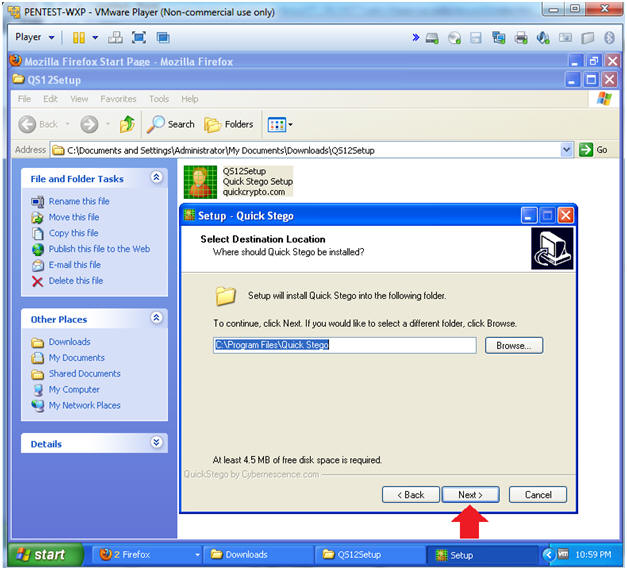Image resolution: width=627 pixels, height=570 pixels.
Task: Open the View menu in the QS12Setup window
Action: click(x=79, y=99)
